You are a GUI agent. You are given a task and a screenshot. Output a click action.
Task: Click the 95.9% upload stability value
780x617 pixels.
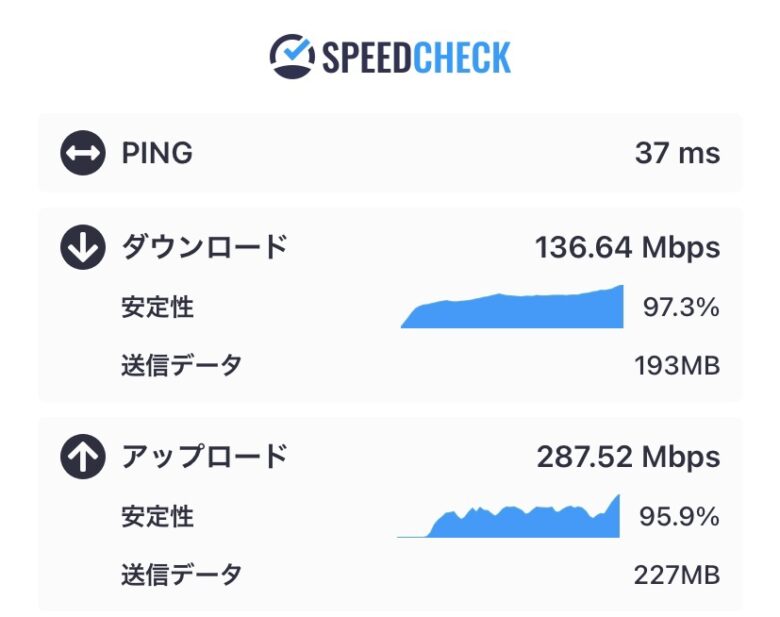pyautogui.click(x=680, y=516)
